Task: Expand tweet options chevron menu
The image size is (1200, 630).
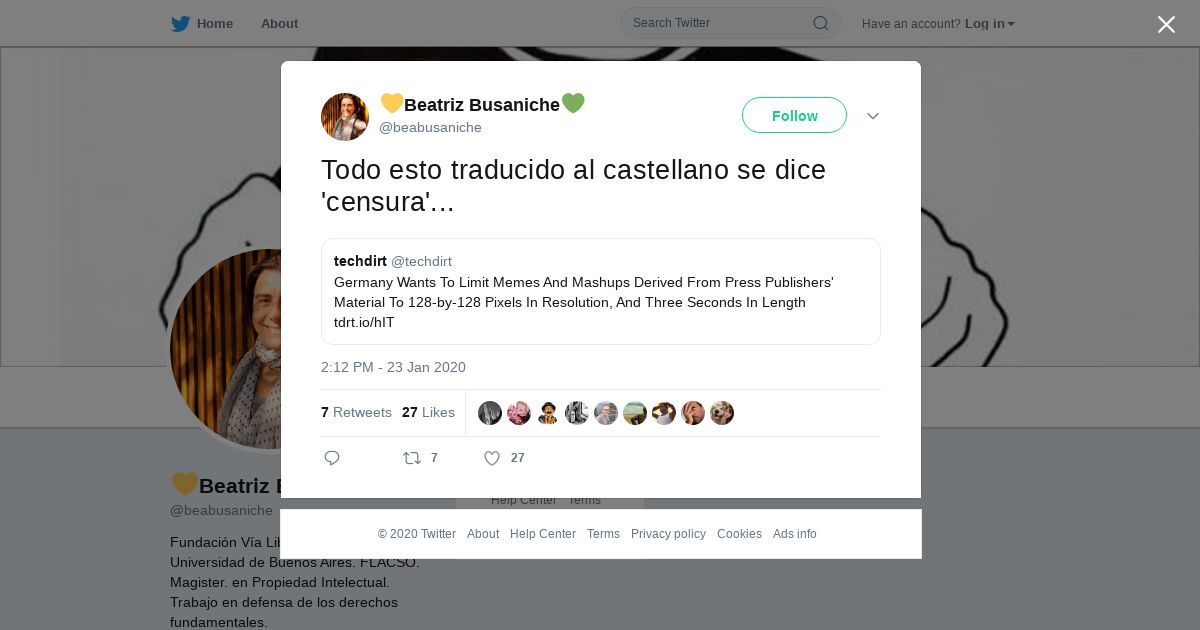Action: pos(873,116)
